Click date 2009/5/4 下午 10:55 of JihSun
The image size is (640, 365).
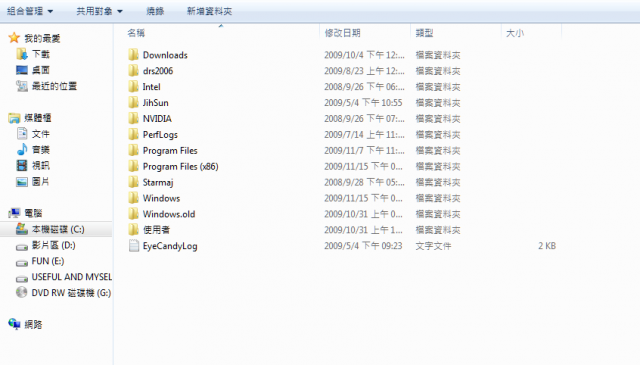tap(363, 102)
